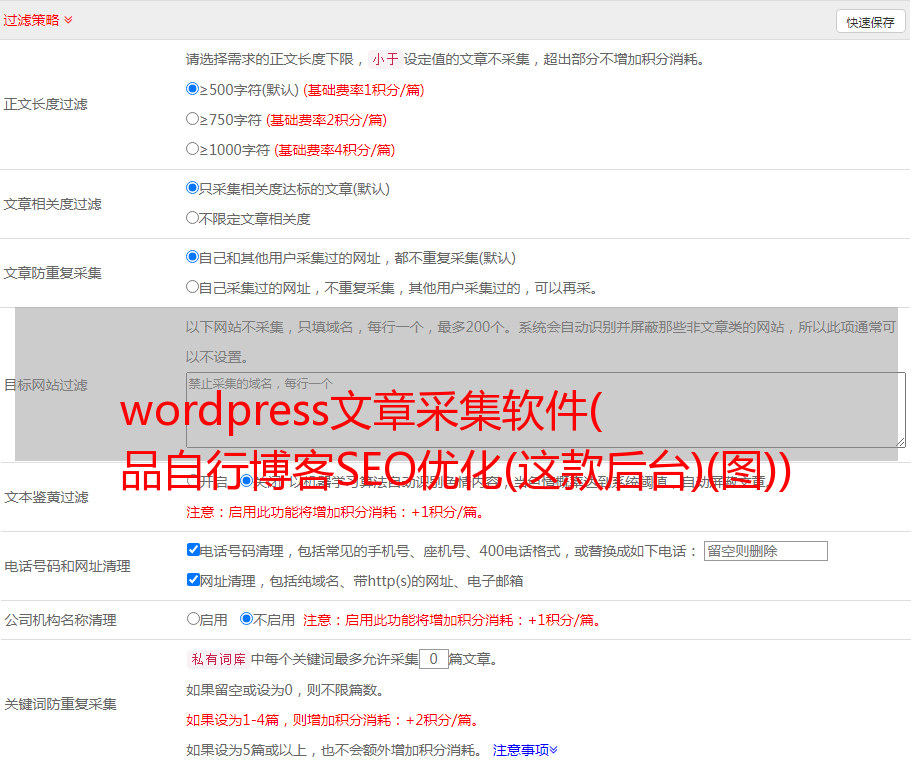Click the (基础费率4积分/篇) red text
This screenshot has width=912, height=768.
click(x=334, y=150)
